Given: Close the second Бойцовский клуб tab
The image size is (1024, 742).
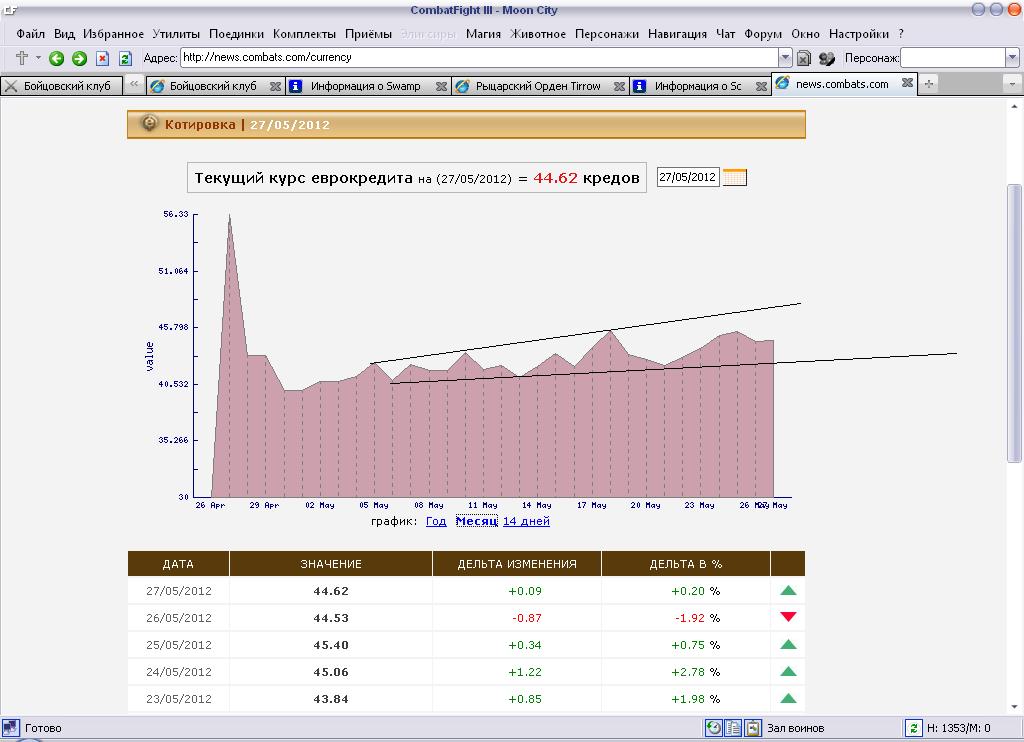Looking at the screenshot, I should tap(276, 86).
